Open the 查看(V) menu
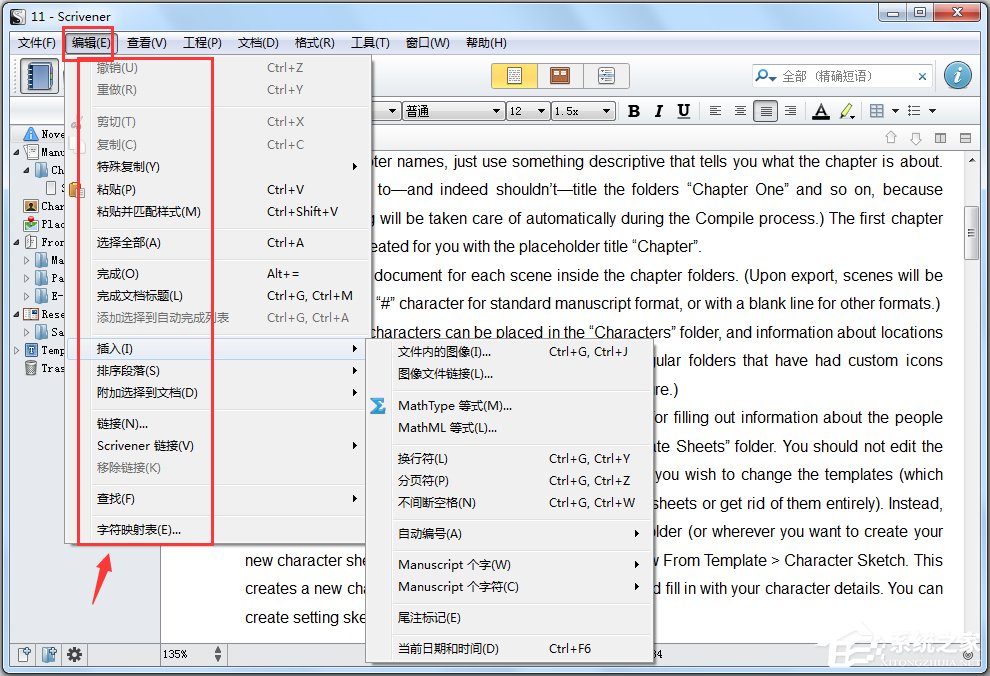The width and height of the screenshot is (990, 676). tap(146, 43)
